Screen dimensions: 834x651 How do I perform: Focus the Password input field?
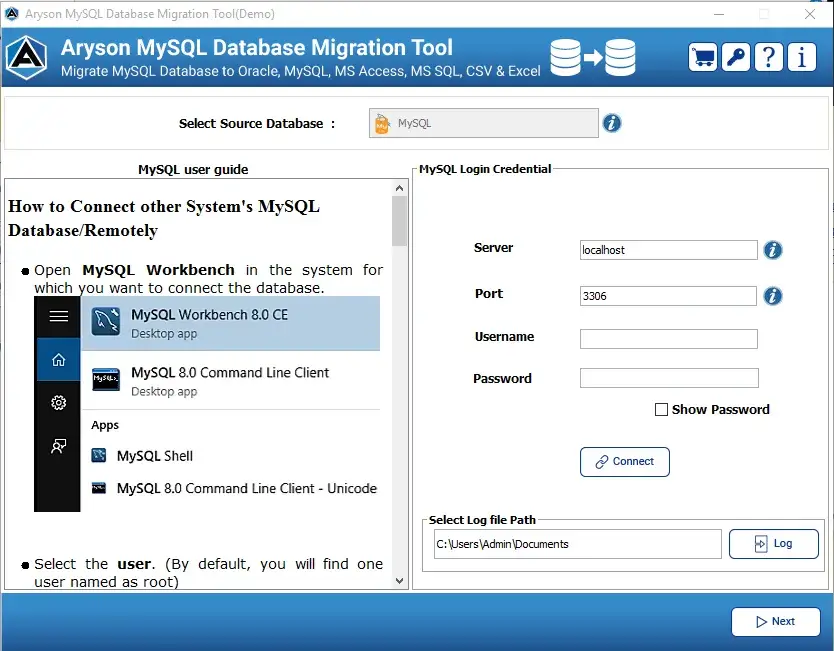(669, 378)
